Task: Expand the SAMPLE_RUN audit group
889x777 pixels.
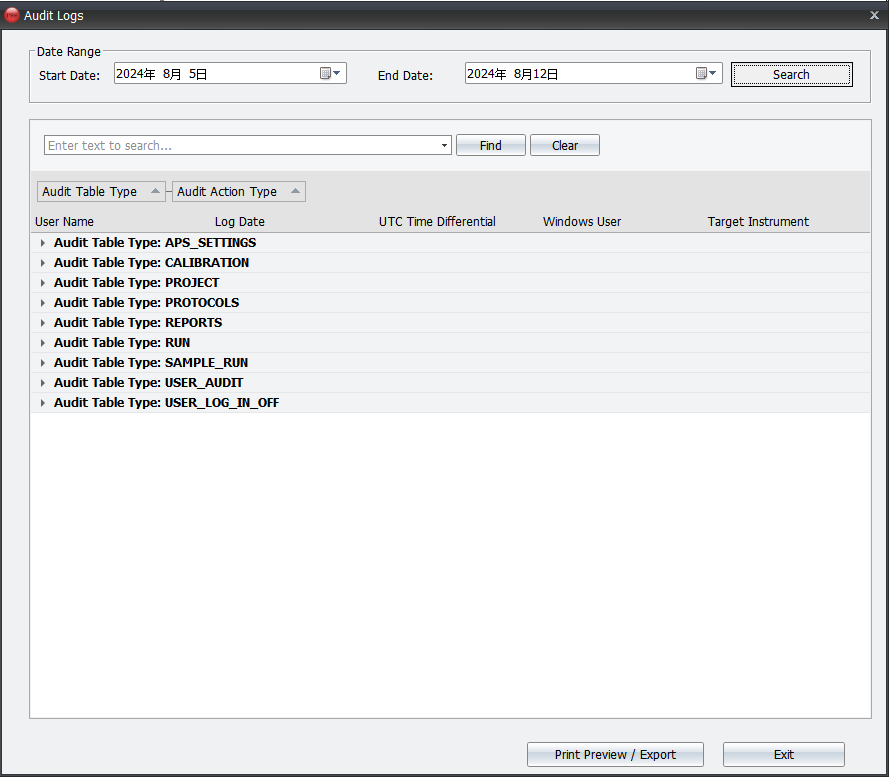Action: pyautogui.click(x=43, y=362)
